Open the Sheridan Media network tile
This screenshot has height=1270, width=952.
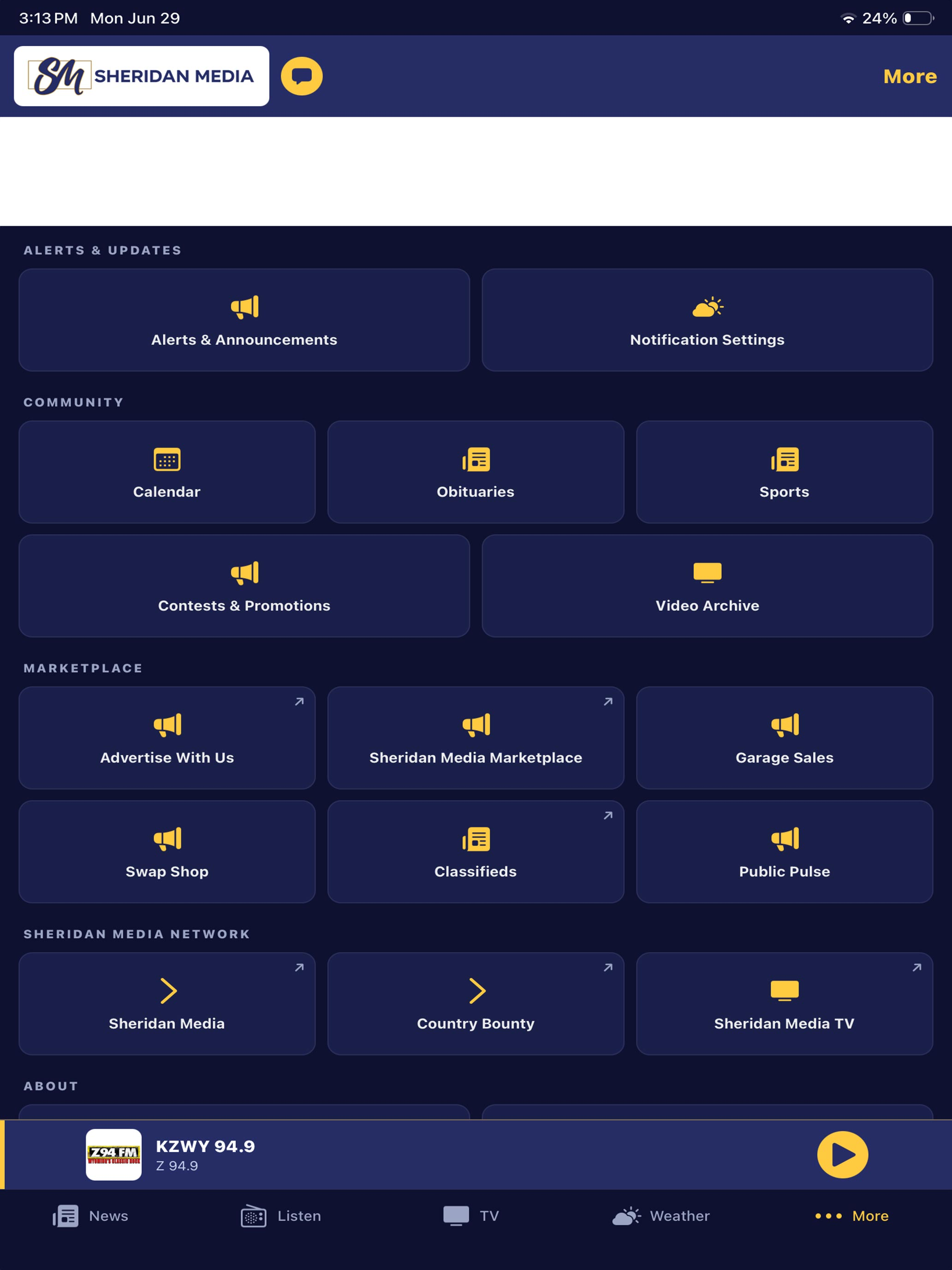167,1004
